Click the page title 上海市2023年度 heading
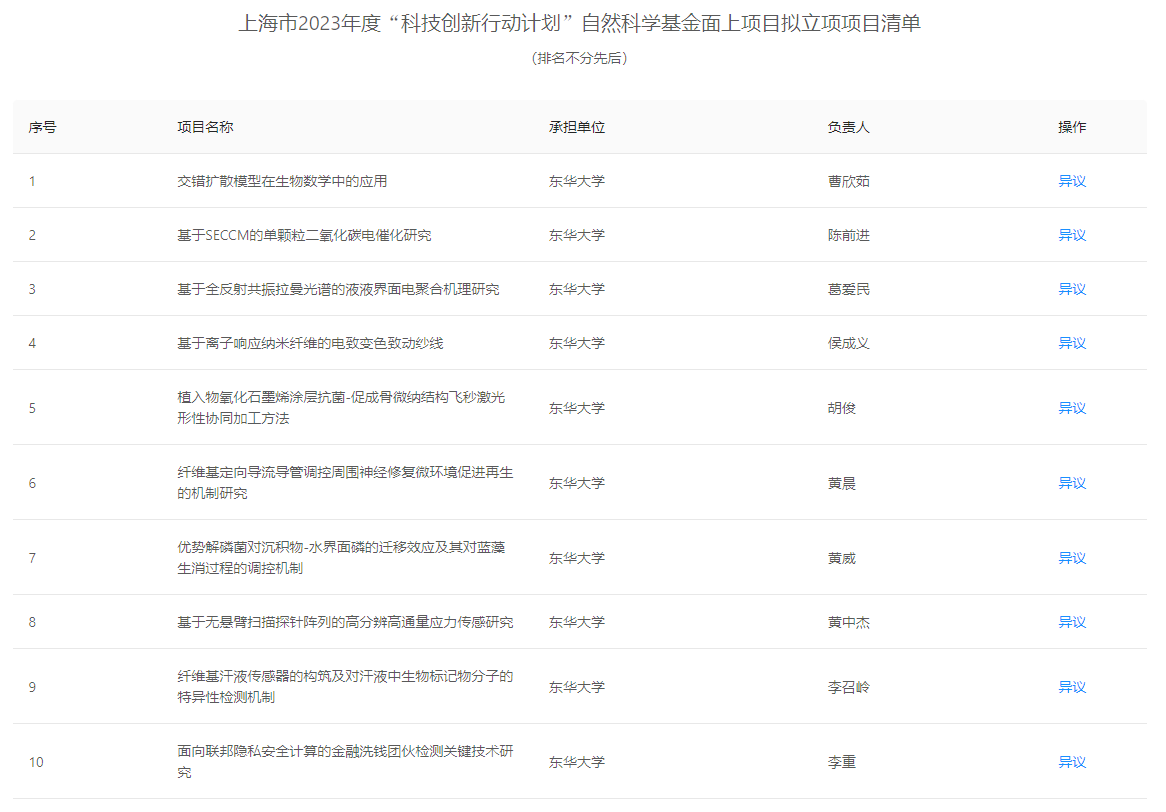1166x812 pixels. tap(579, 23)
